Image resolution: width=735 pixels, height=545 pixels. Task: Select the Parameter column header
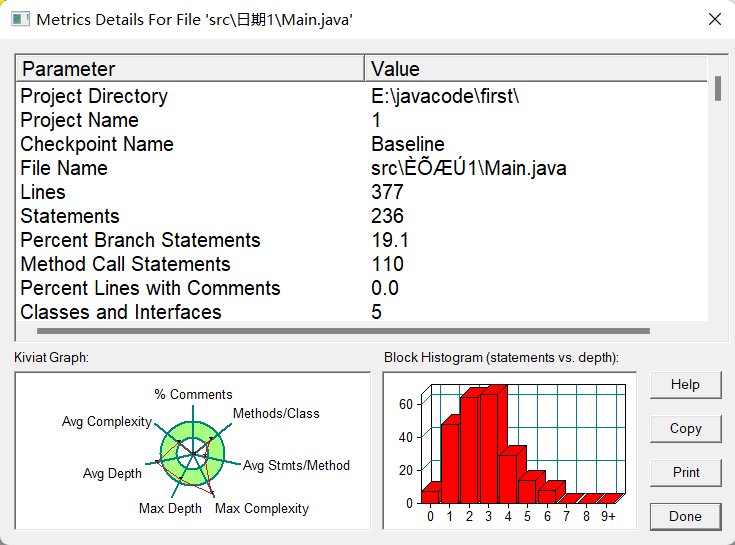click(190, 69)
